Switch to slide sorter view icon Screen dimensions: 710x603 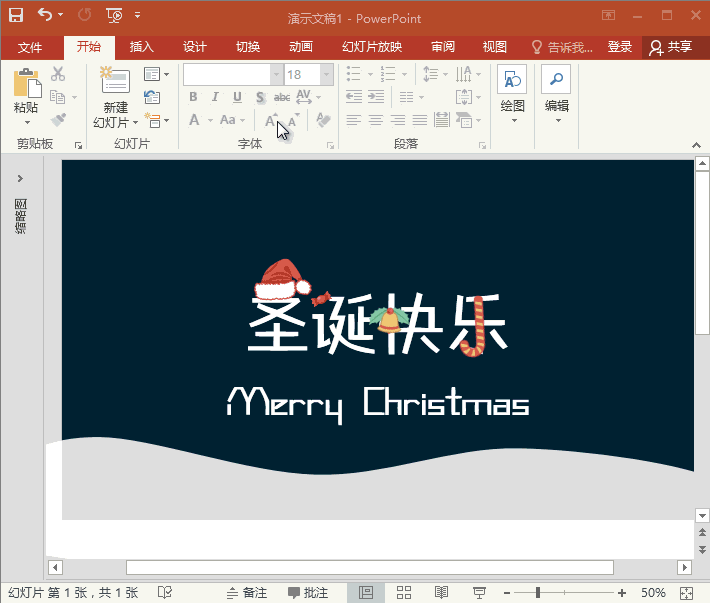[404, 593]
